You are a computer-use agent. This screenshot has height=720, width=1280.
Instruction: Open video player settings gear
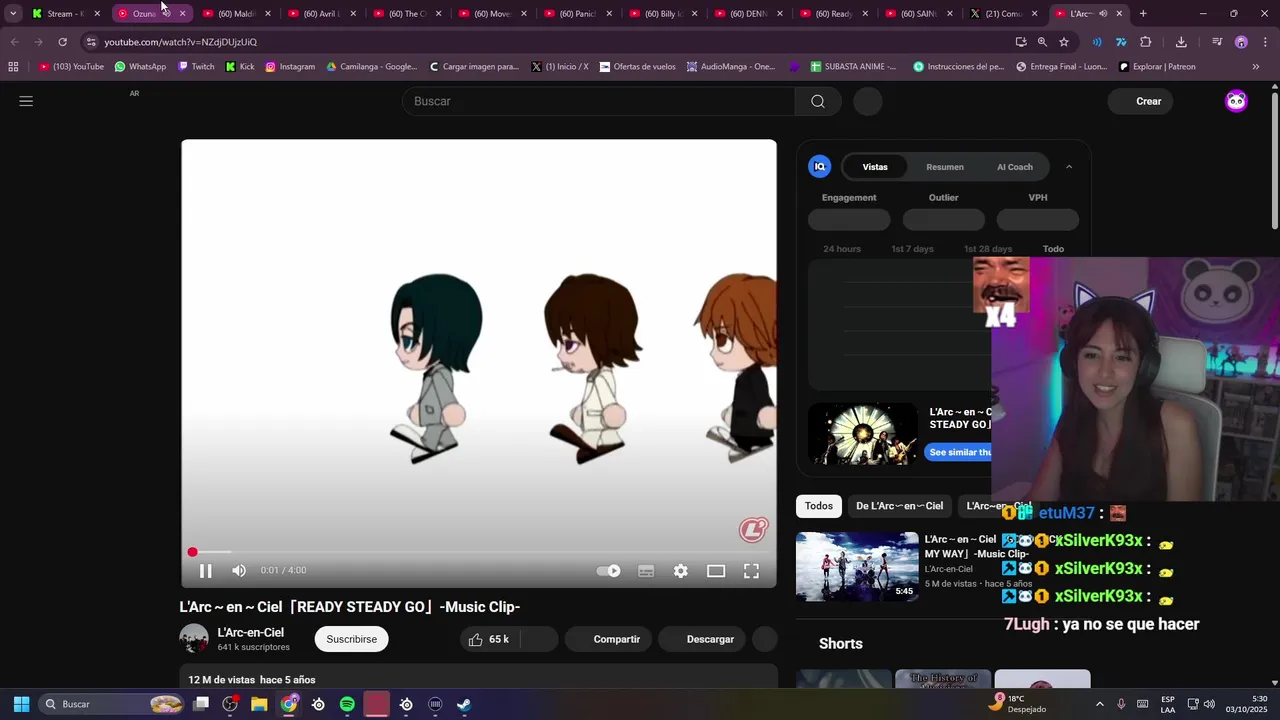(x=680, y=571)
